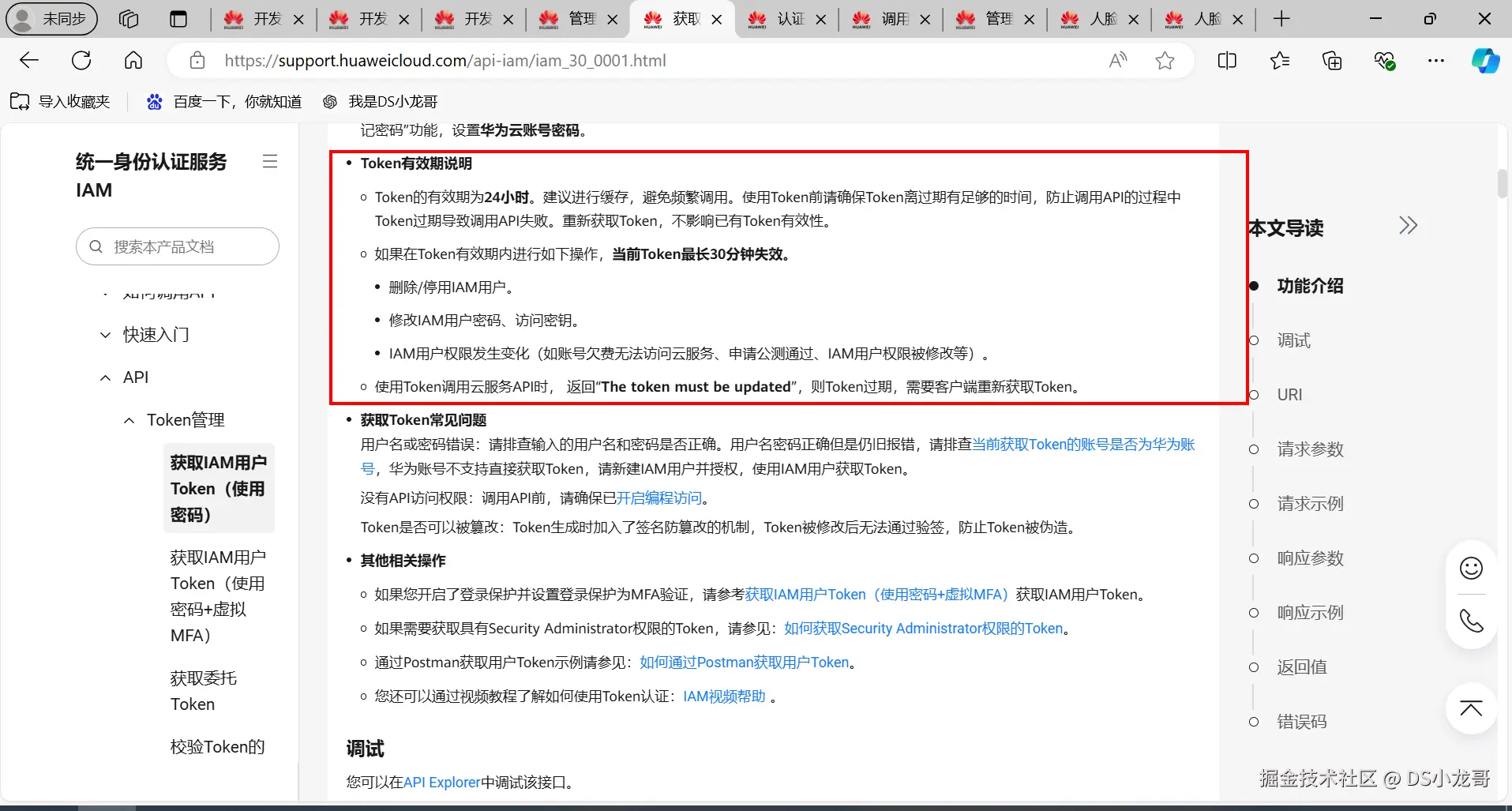The height and width of the screenshot is (811, 1512).
Task: Collapse the 本文导读 panel
Action: 1408,226
